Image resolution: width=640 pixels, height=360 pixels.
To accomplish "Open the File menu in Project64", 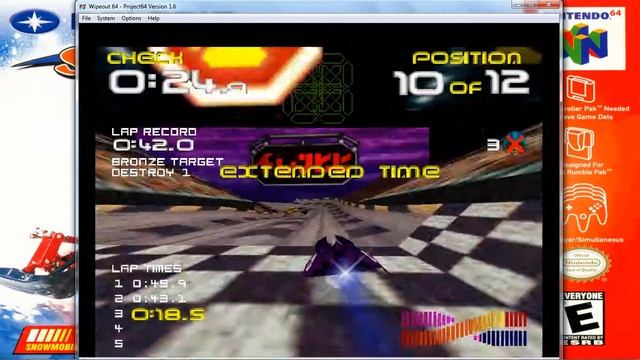I will point(86,18).
